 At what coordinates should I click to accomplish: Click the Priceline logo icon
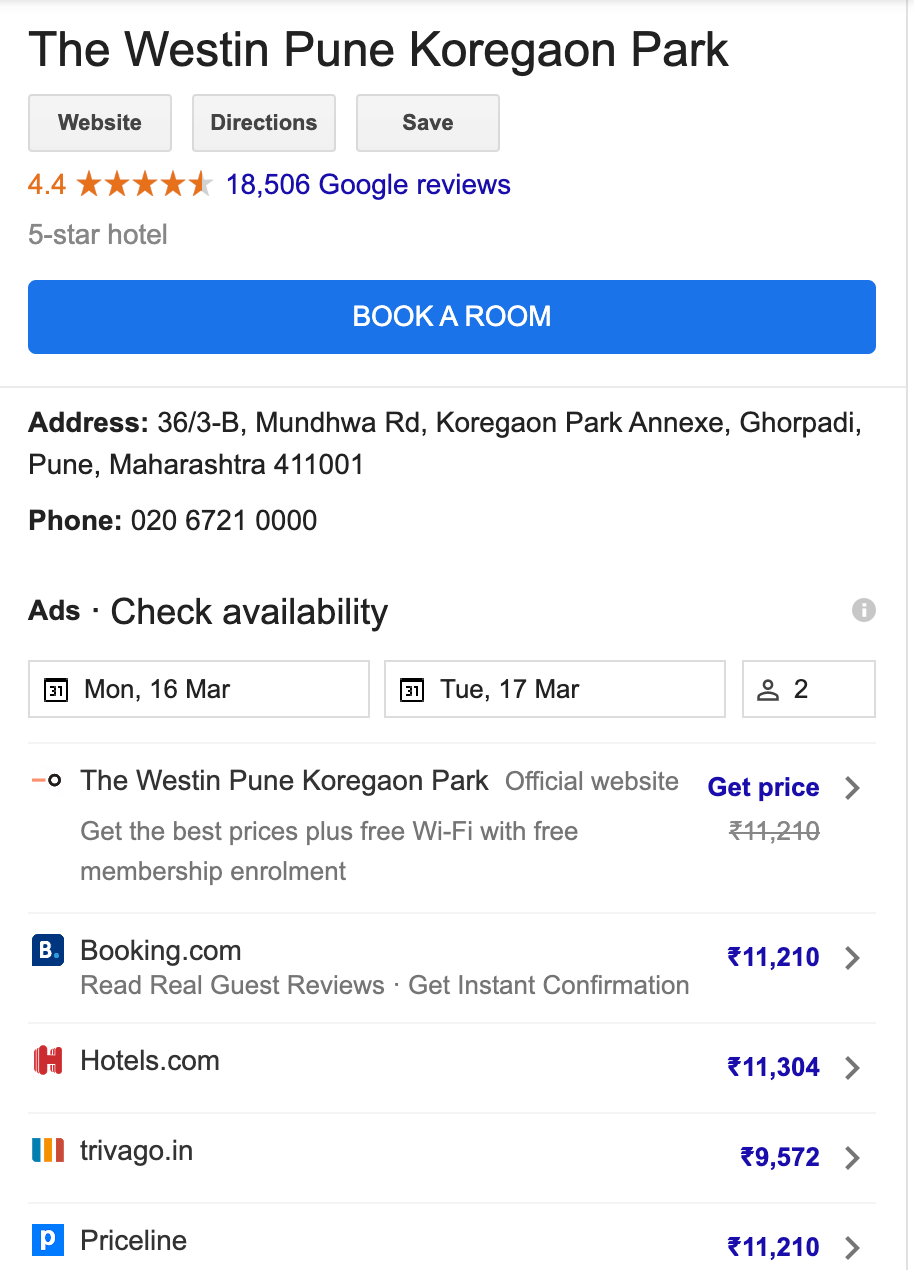[48, 1240]
